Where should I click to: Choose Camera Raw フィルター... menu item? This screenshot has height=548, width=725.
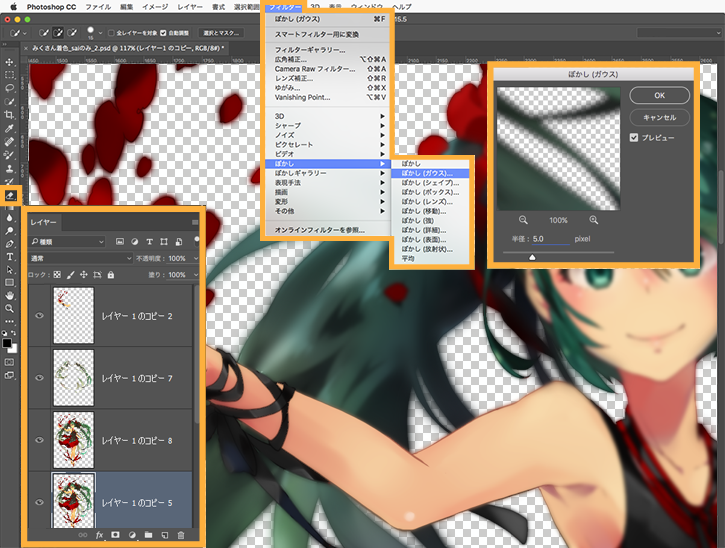click(x=327, y=69)
